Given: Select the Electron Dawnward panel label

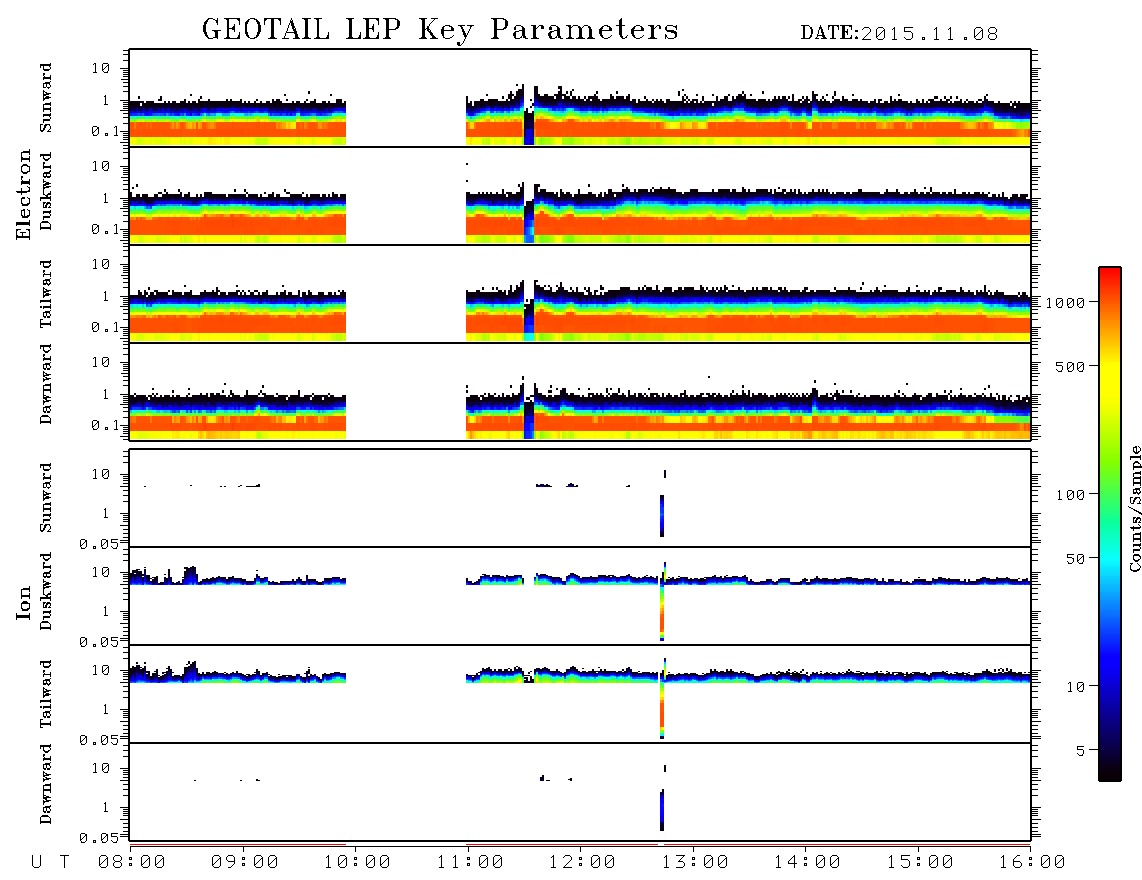Looking at the screenshot, I should pos(46,384).
